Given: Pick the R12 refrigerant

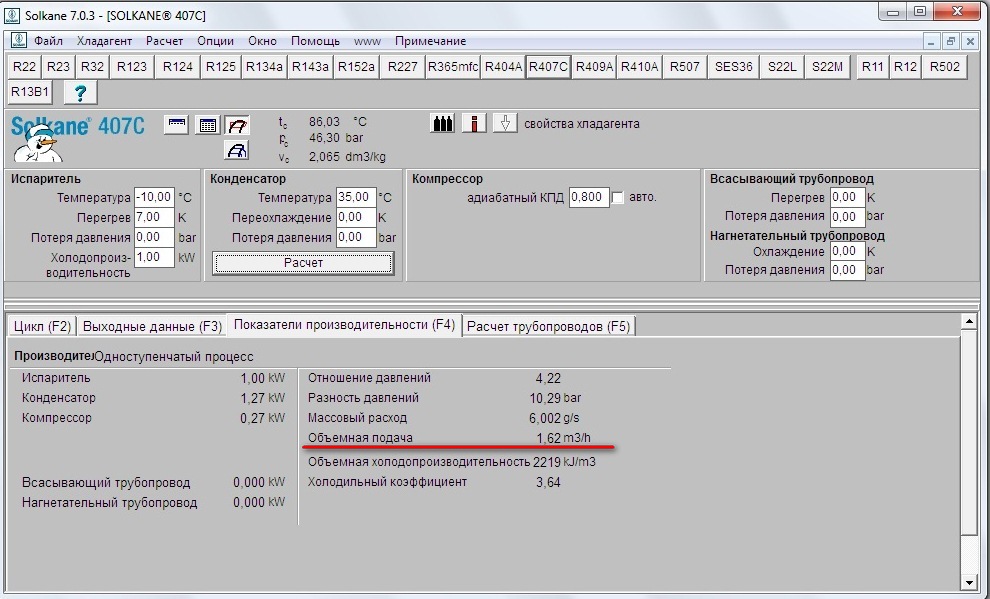Looking at the screenshot, I should (x=905, y=67).
